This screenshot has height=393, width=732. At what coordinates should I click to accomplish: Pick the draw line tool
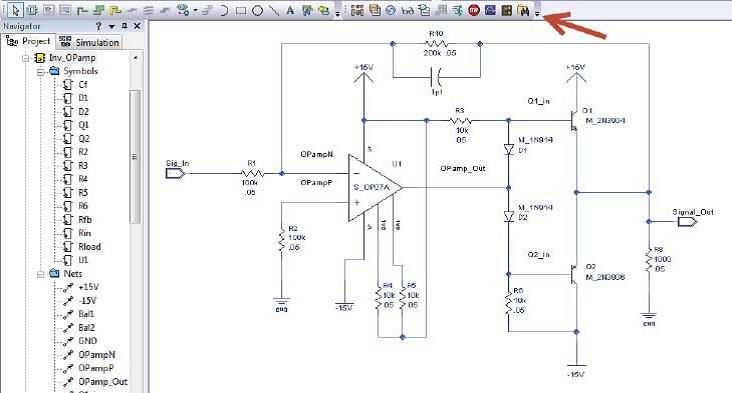274,10
